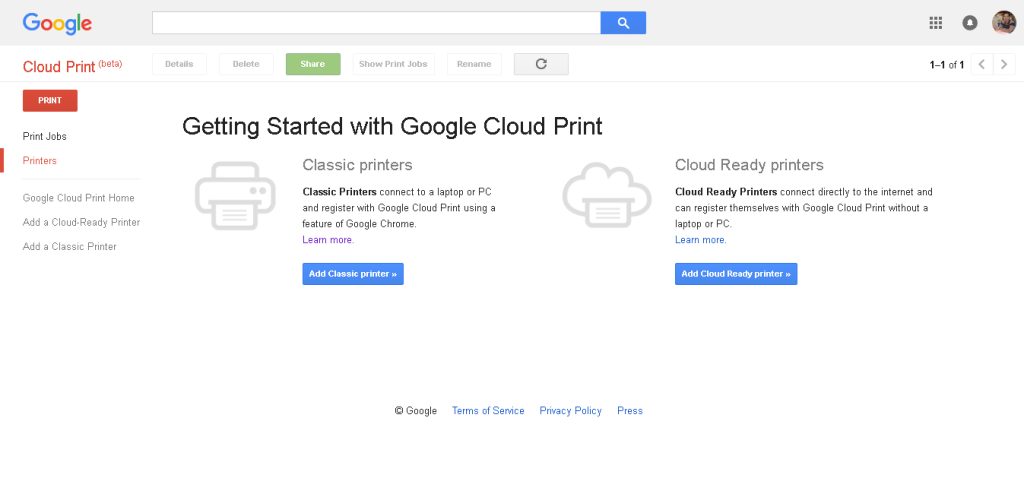Click the Getting Started with Google Cloud Print heading
The image size is (1024, 478).
pos(392,126)
